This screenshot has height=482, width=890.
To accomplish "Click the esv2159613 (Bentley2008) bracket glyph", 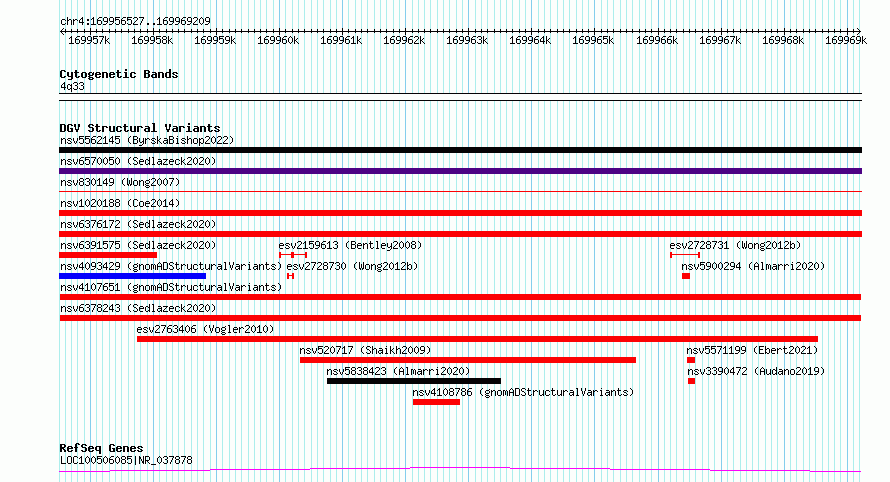I will (x=293, y=255).
